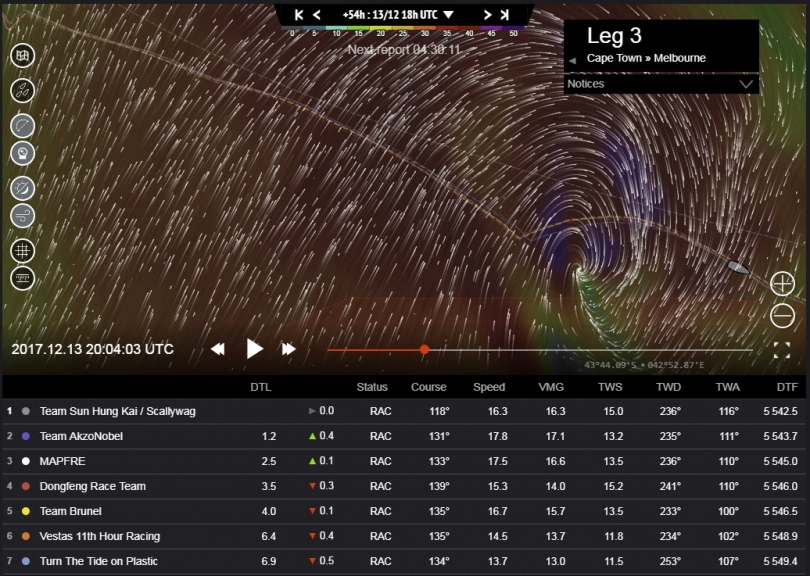Jump to last forecast step

(505, 15)
